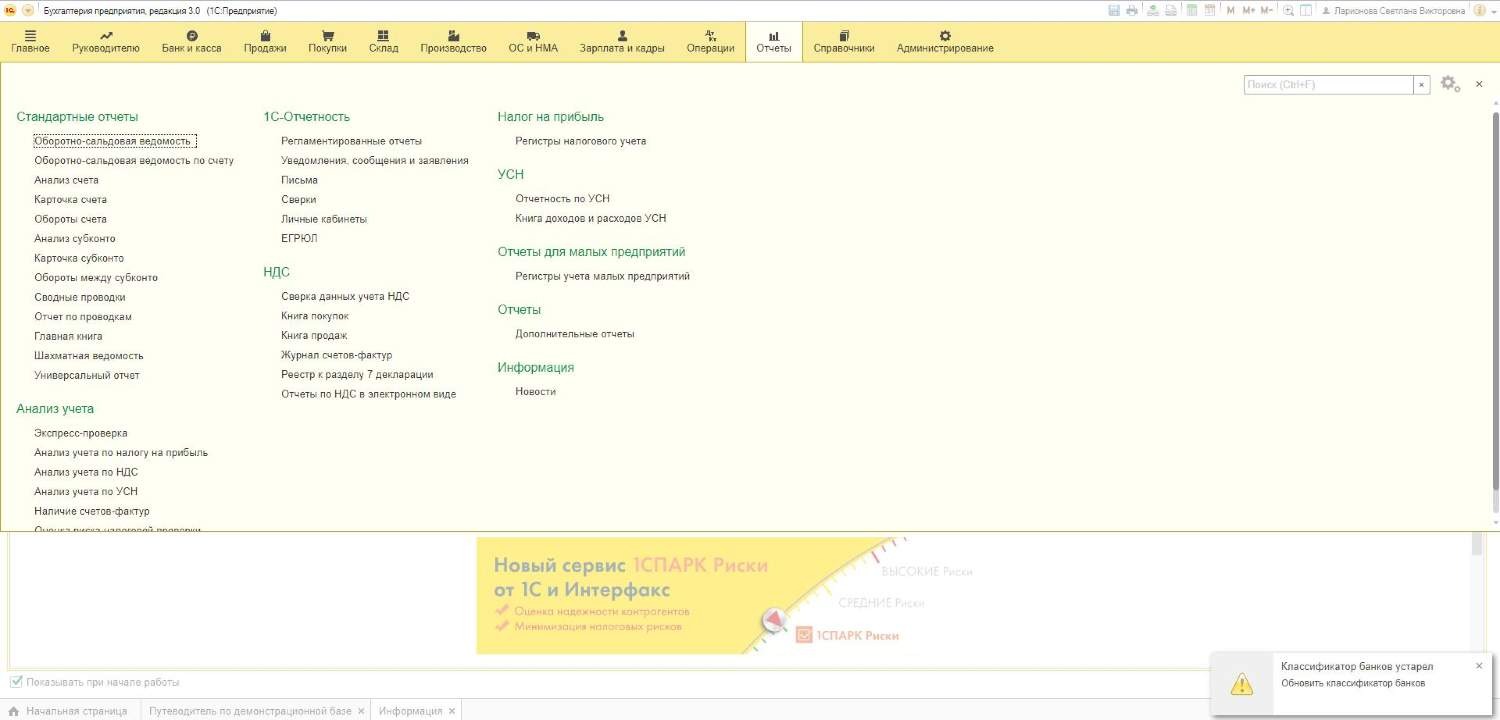Click the M memory button
This screenshot has width=1500, height=720.
[x=1230, y=10]
